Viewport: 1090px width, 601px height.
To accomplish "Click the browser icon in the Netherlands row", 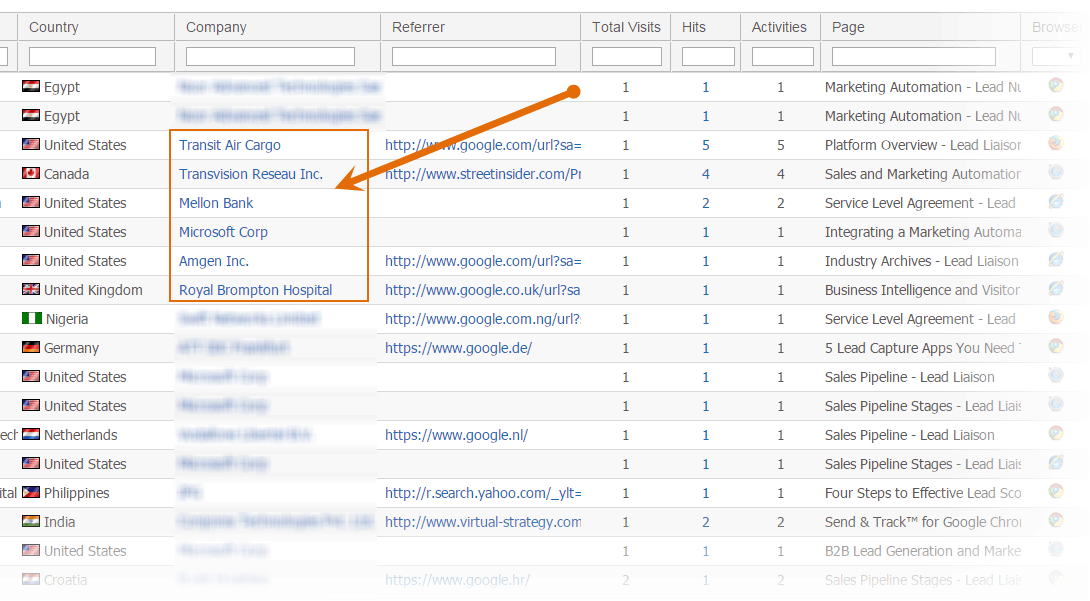I will (x=1056, y=434).
